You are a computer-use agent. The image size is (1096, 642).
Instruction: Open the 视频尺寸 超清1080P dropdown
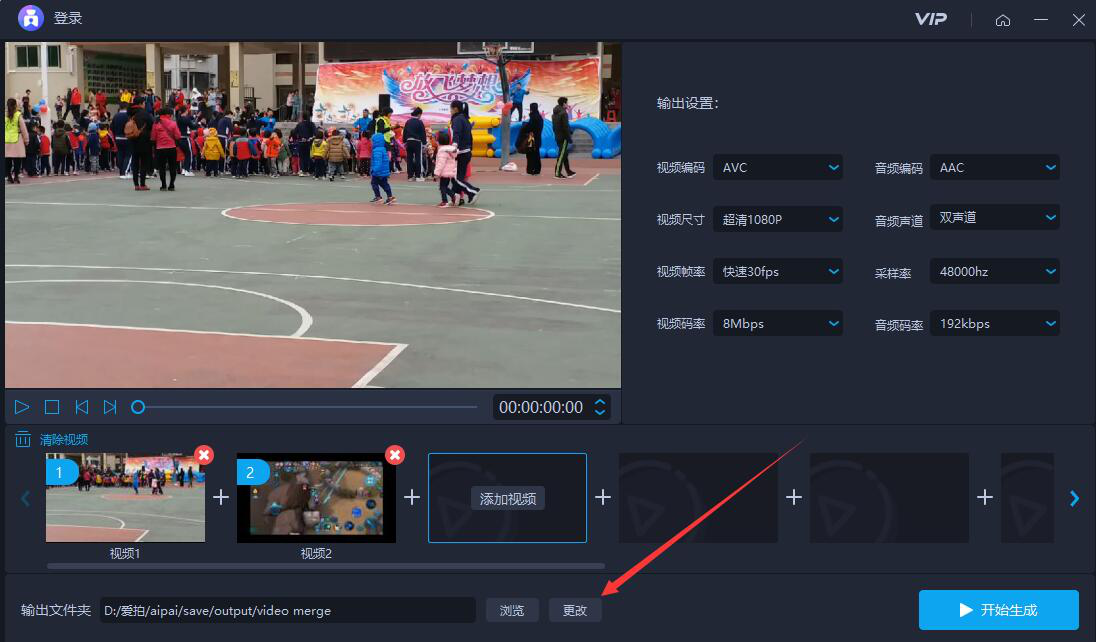point(777,220)
